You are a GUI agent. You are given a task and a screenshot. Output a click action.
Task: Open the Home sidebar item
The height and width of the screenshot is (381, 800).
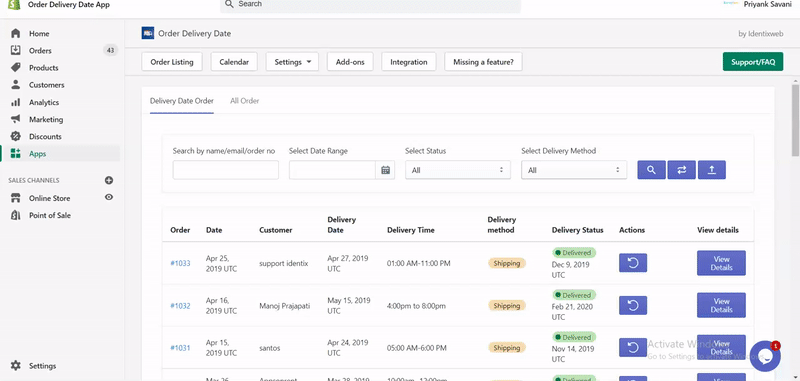[x=39, y=34]
